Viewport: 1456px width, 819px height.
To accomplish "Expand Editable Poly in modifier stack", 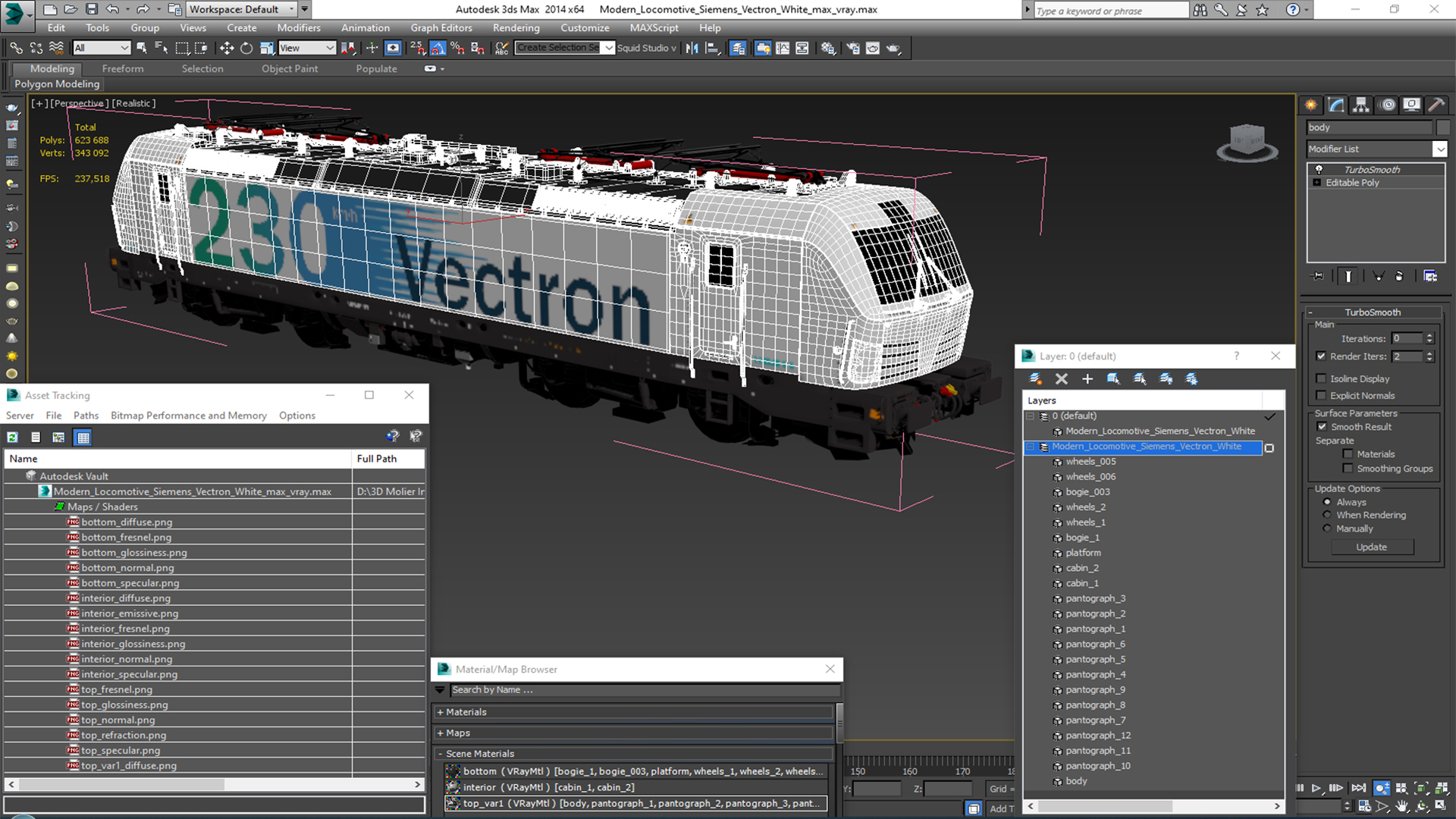I will [x=1317, y=183].
